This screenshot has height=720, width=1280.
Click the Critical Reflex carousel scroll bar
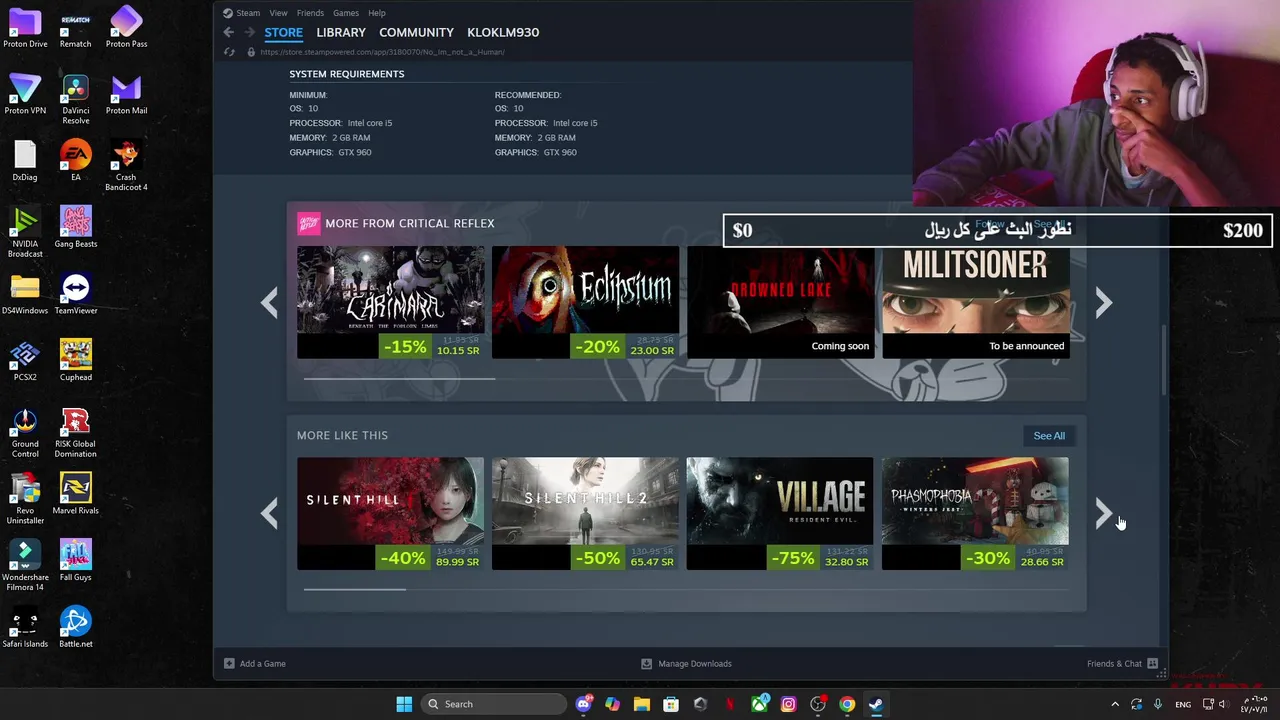(x=399, y=379)
